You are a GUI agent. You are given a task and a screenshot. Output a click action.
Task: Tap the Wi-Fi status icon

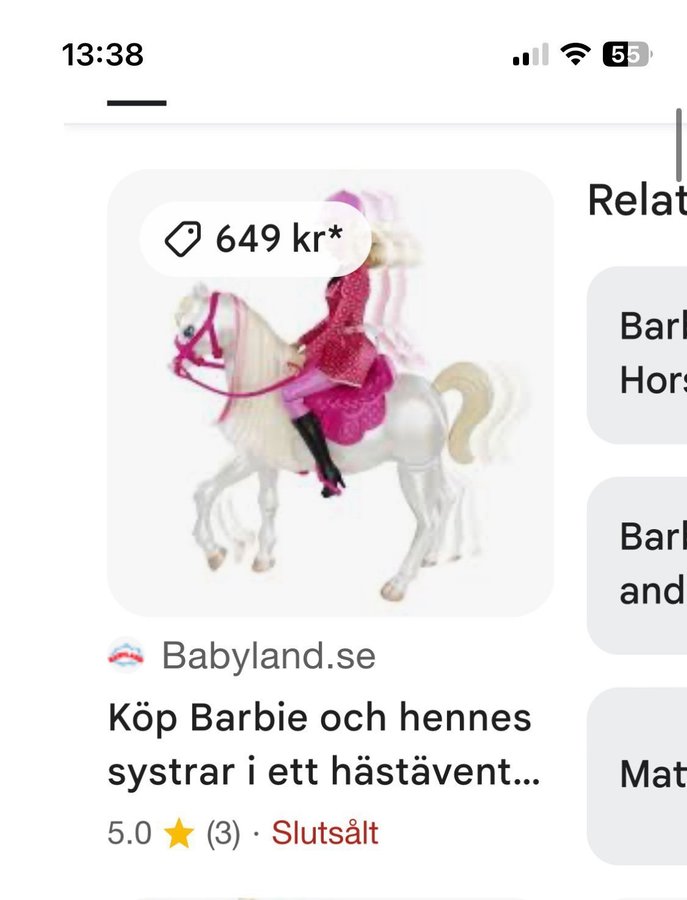(x=575, y=55)
